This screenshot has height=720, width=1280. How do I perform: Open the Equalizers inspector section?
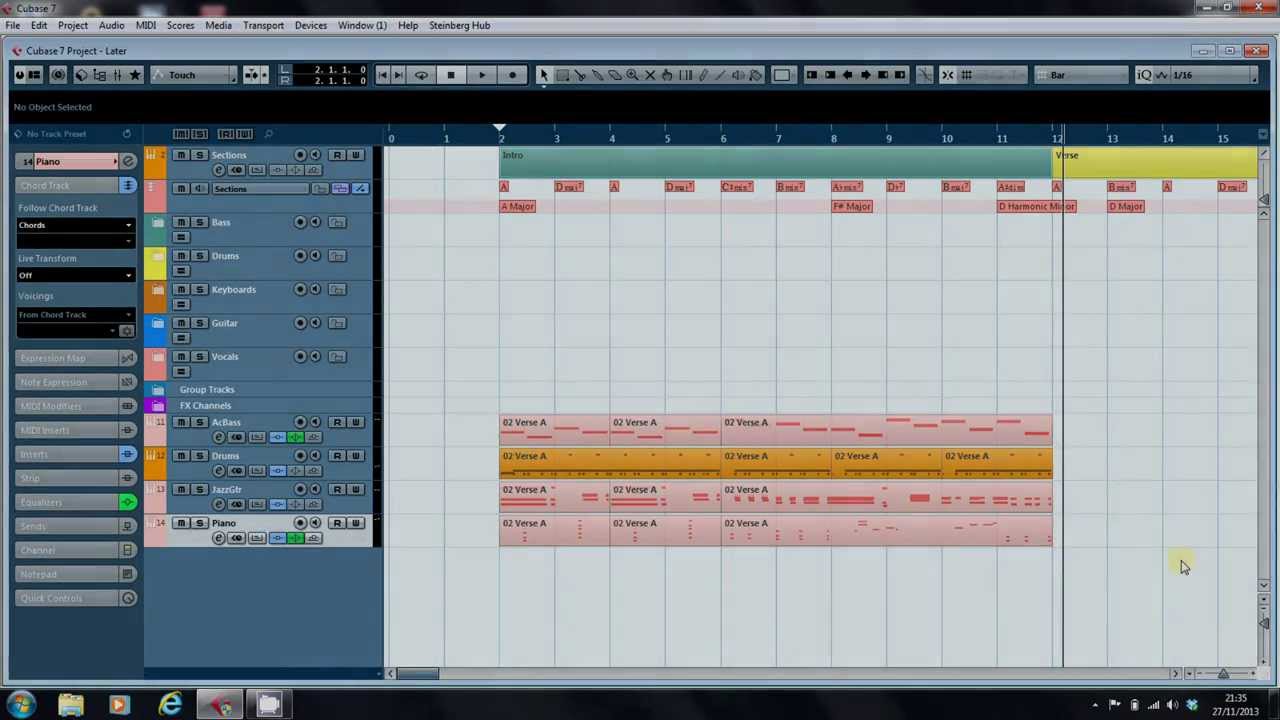coord(68,502)
